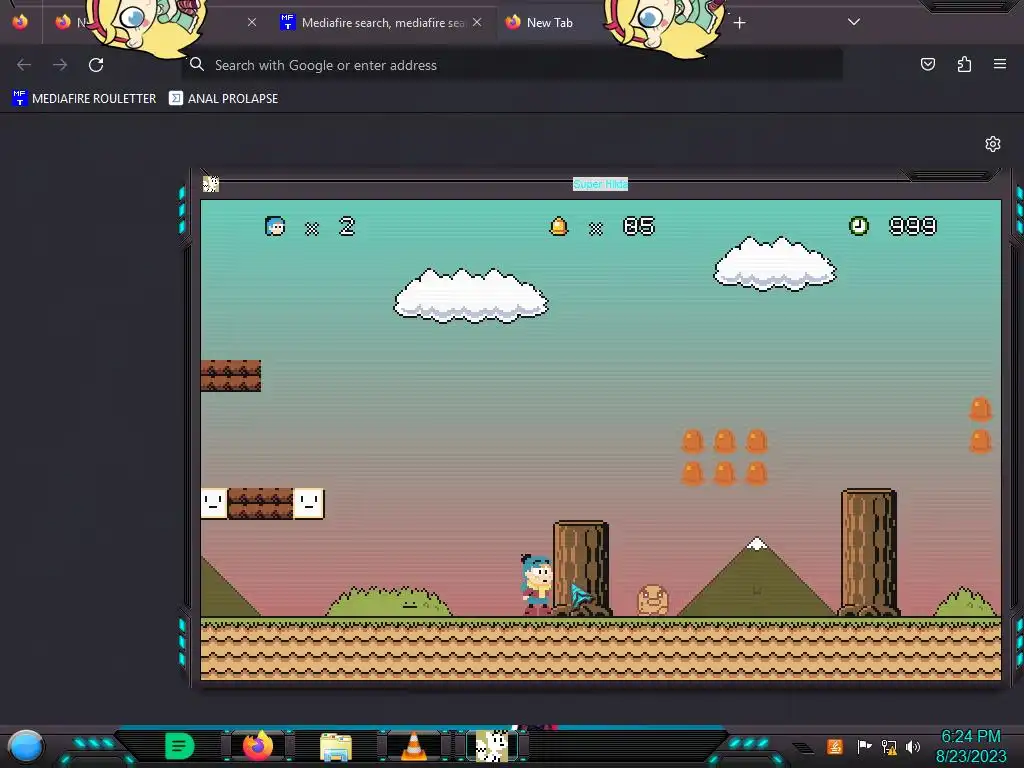Image resolution: width=1024 pixels, height=768 pixels.
Task: Focus the search or enter address field
Action: tap(513, 65)
